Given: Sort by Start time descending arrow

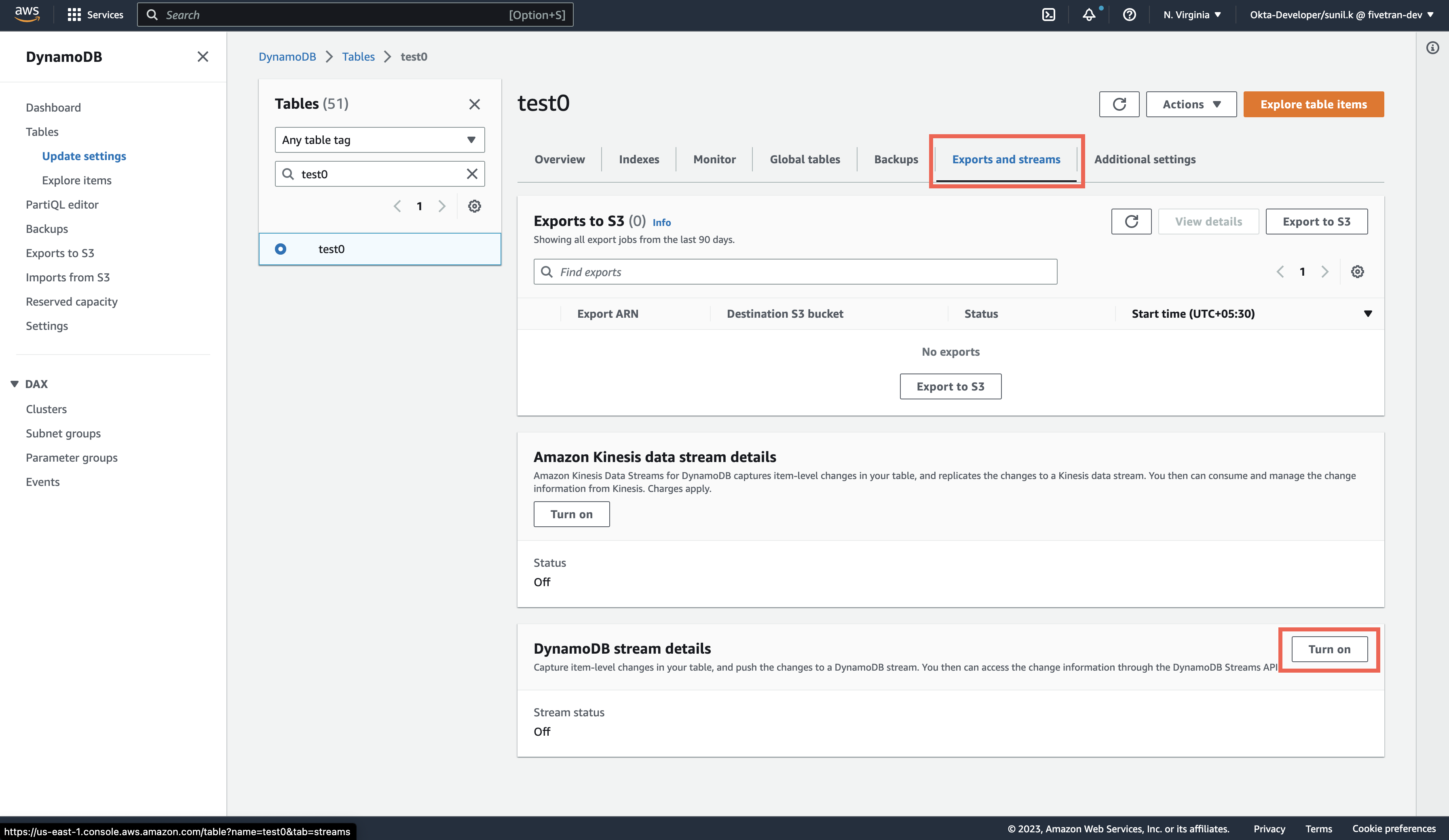Looking at the screenshot, I should 1368,313.
